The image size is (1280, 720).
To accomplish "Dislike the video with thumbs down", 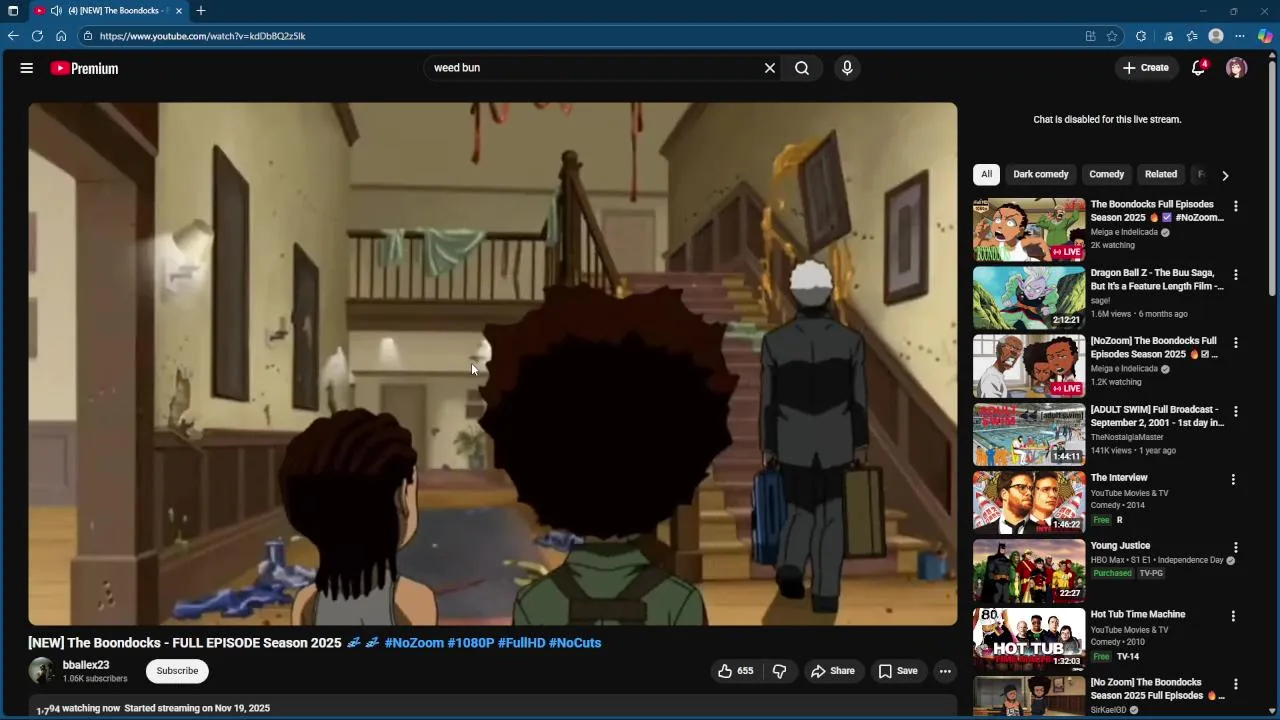I will 779,671.
